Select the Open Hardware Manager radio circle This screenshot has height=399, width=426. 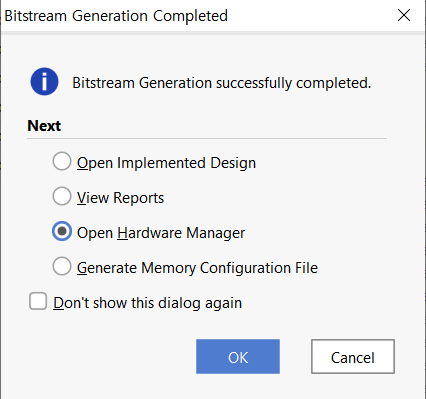pyautogui.click(x=62, y=231)
